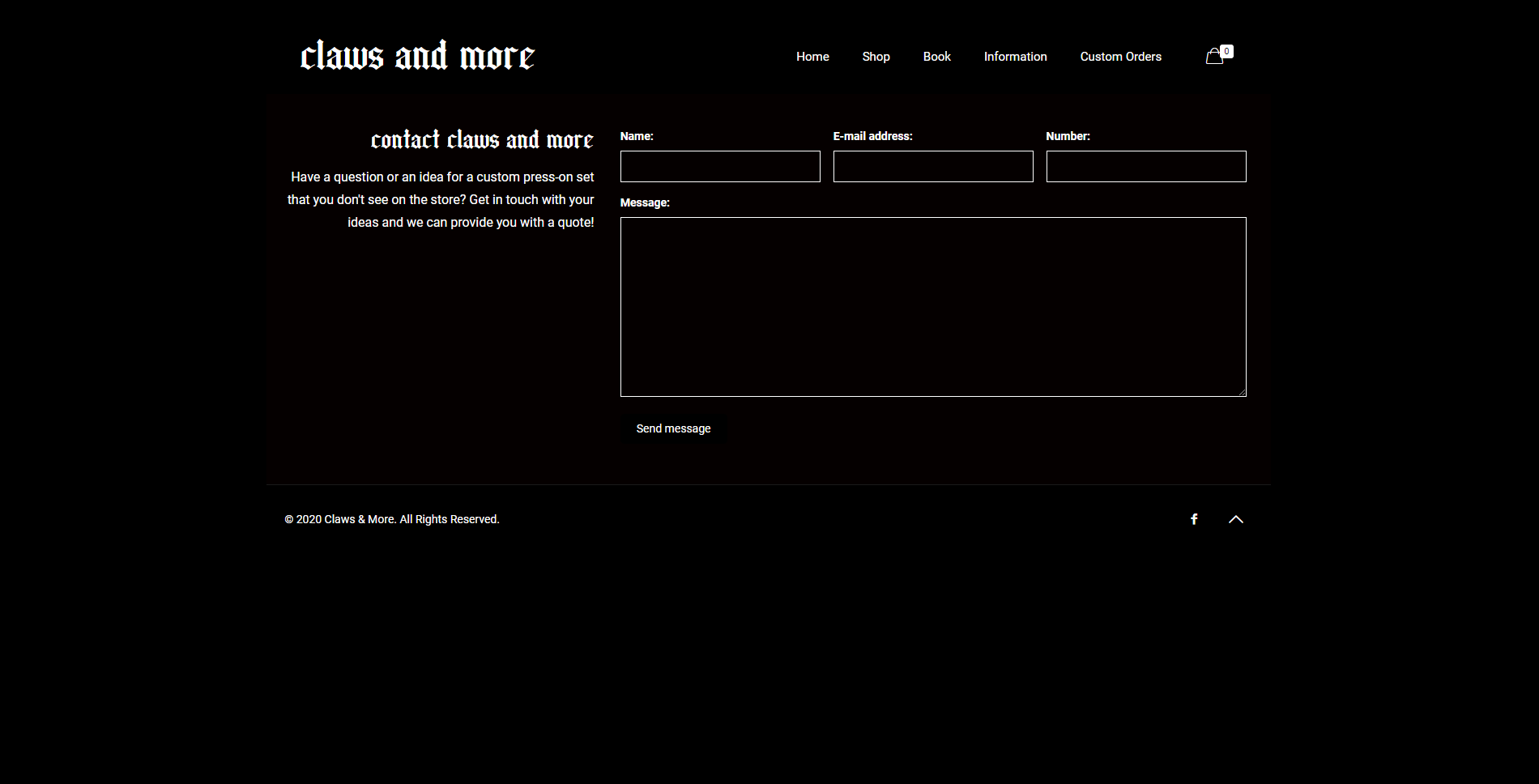Click the 'contact claws and more' heading

pos(482,140)
